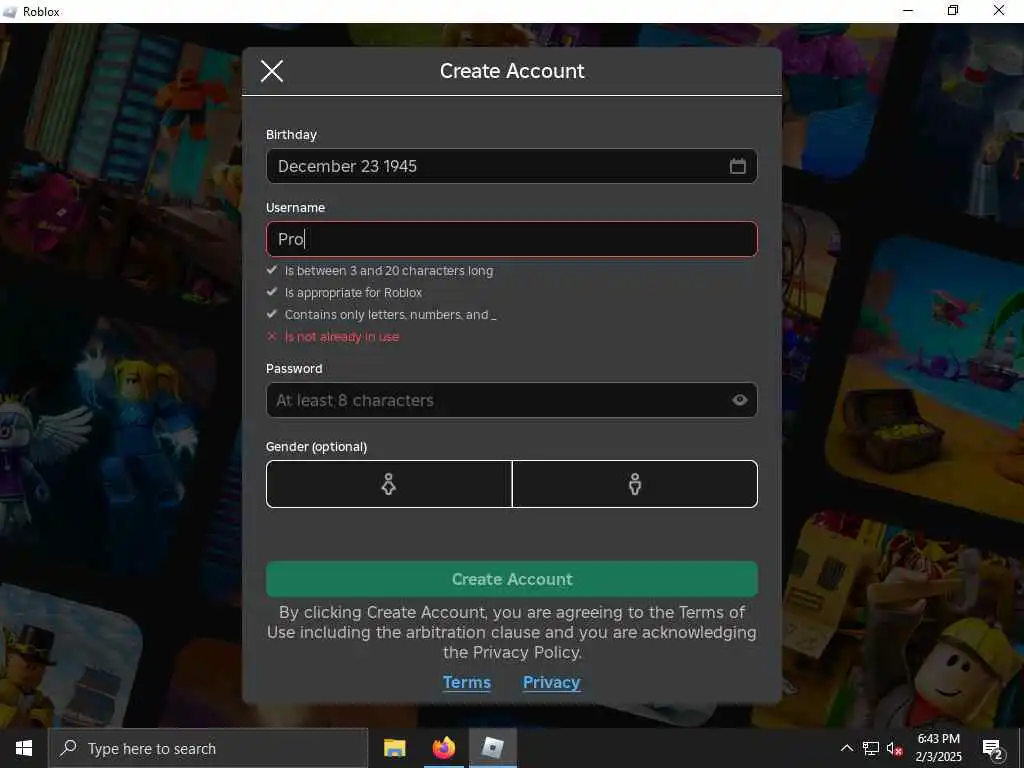Click 'Is between 3 and 20 characters long' text

coord(389,270)
